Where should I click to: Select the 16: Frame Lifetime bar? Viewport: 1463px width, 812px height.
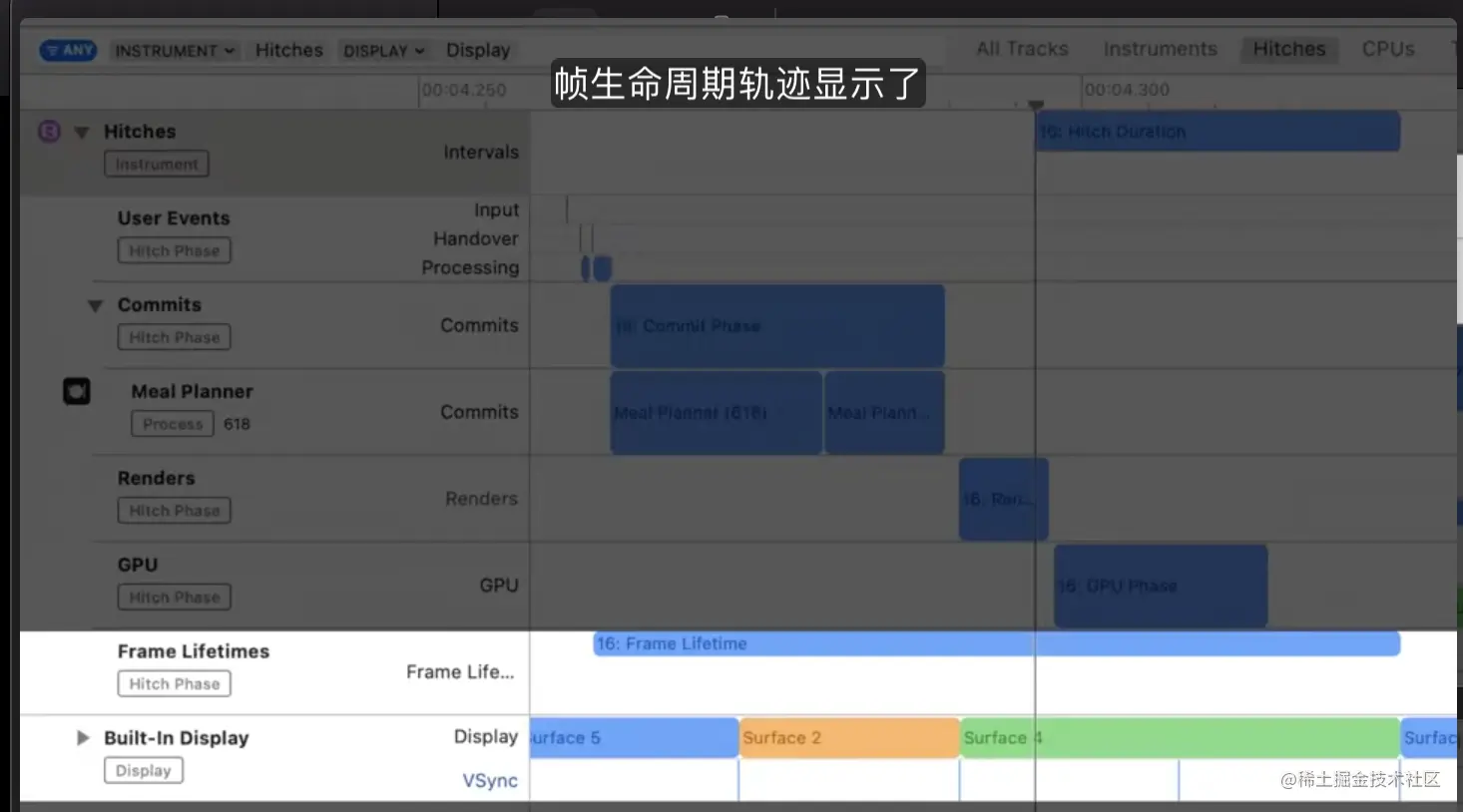(x=996, y=643)
